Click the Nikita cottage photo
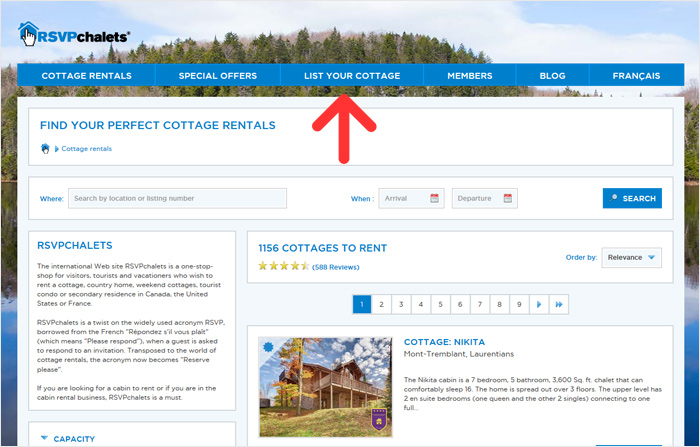The image size is (700, 447). (x=325, y=387)
